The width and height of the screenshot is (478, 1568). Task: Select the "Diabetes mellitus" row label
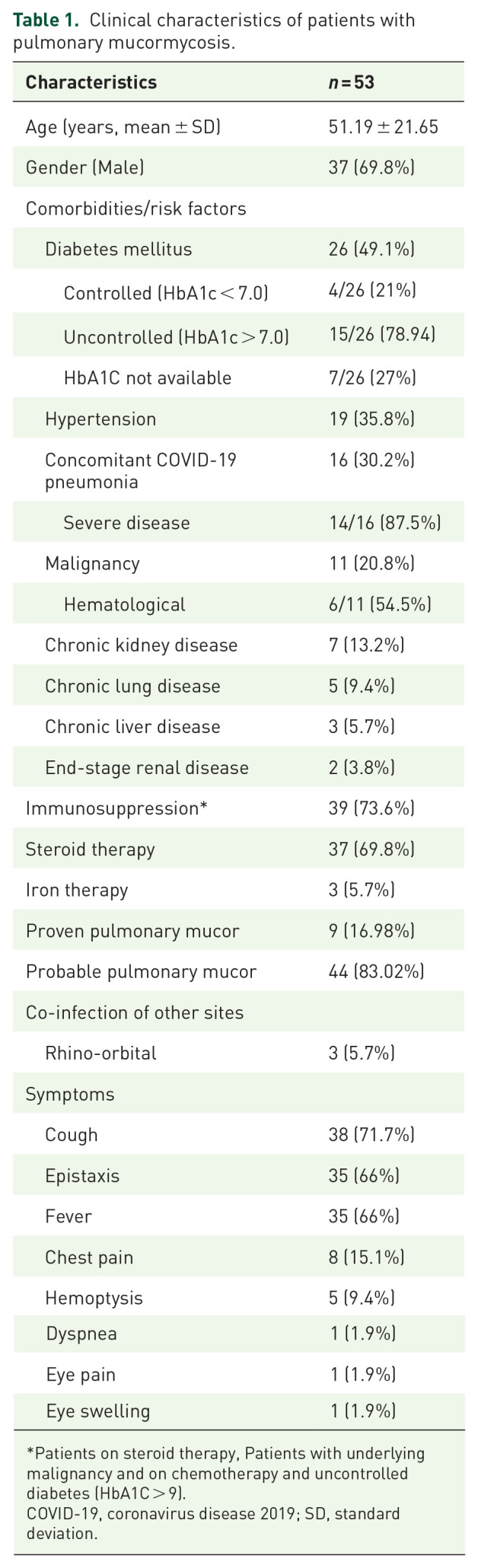click(x=118, y=249)
